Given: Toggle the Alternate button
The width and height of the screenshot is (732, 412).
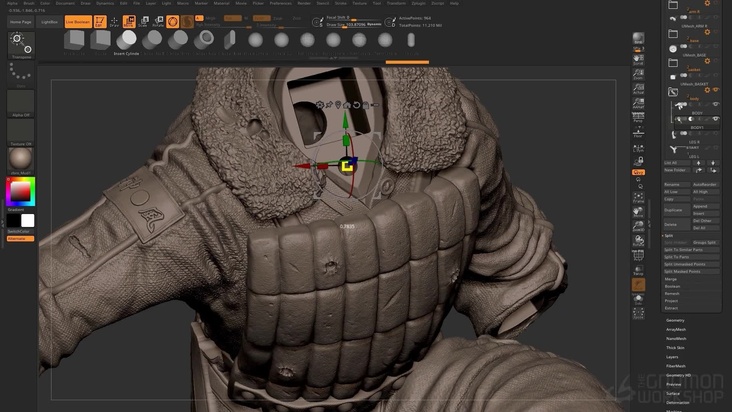Looking at the screenshot, I should (21, 238).
